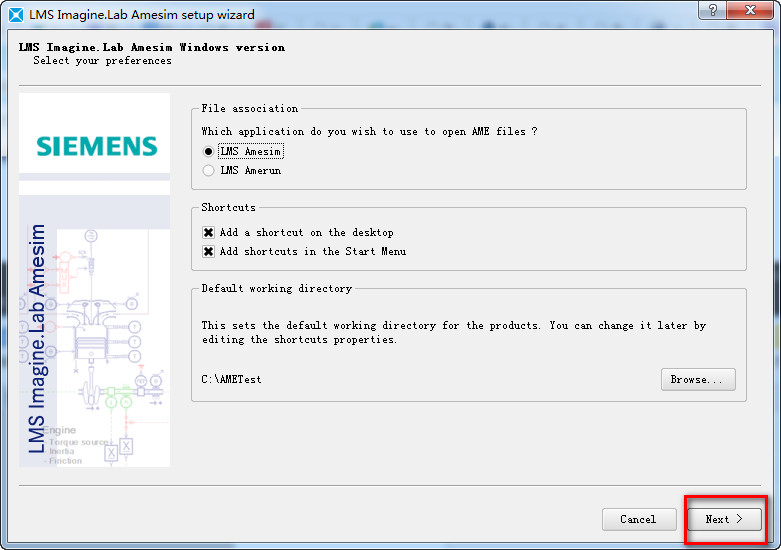This screenshot has width=781, height=550.
Task: Click the Amesim app icon in title bar
Action: (x=16, y=15)
